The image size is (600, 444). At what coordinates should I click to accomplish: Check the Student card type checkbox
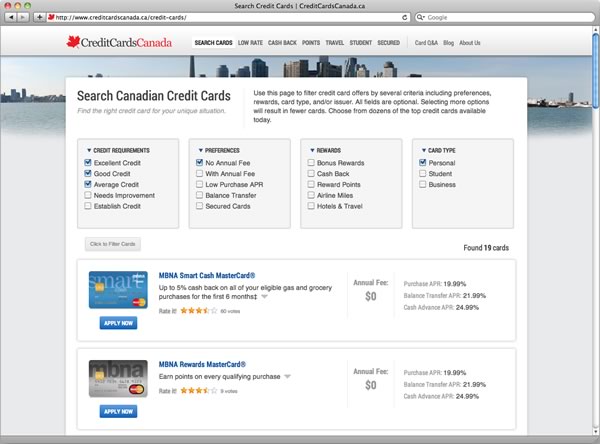click(x=423, y=173)
